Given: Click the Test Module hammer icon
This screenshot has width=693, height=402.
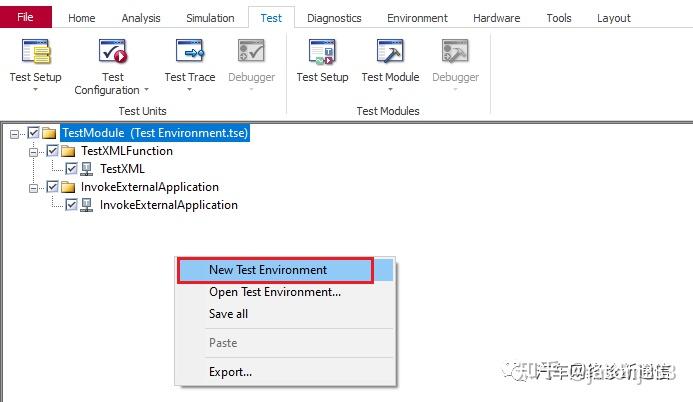Looking at the screenshot, I should [x=390, y=51].
